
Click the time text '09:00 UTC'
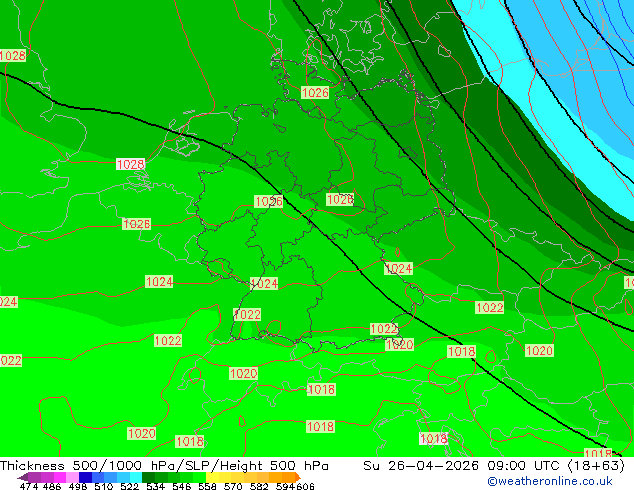(525, 466)
